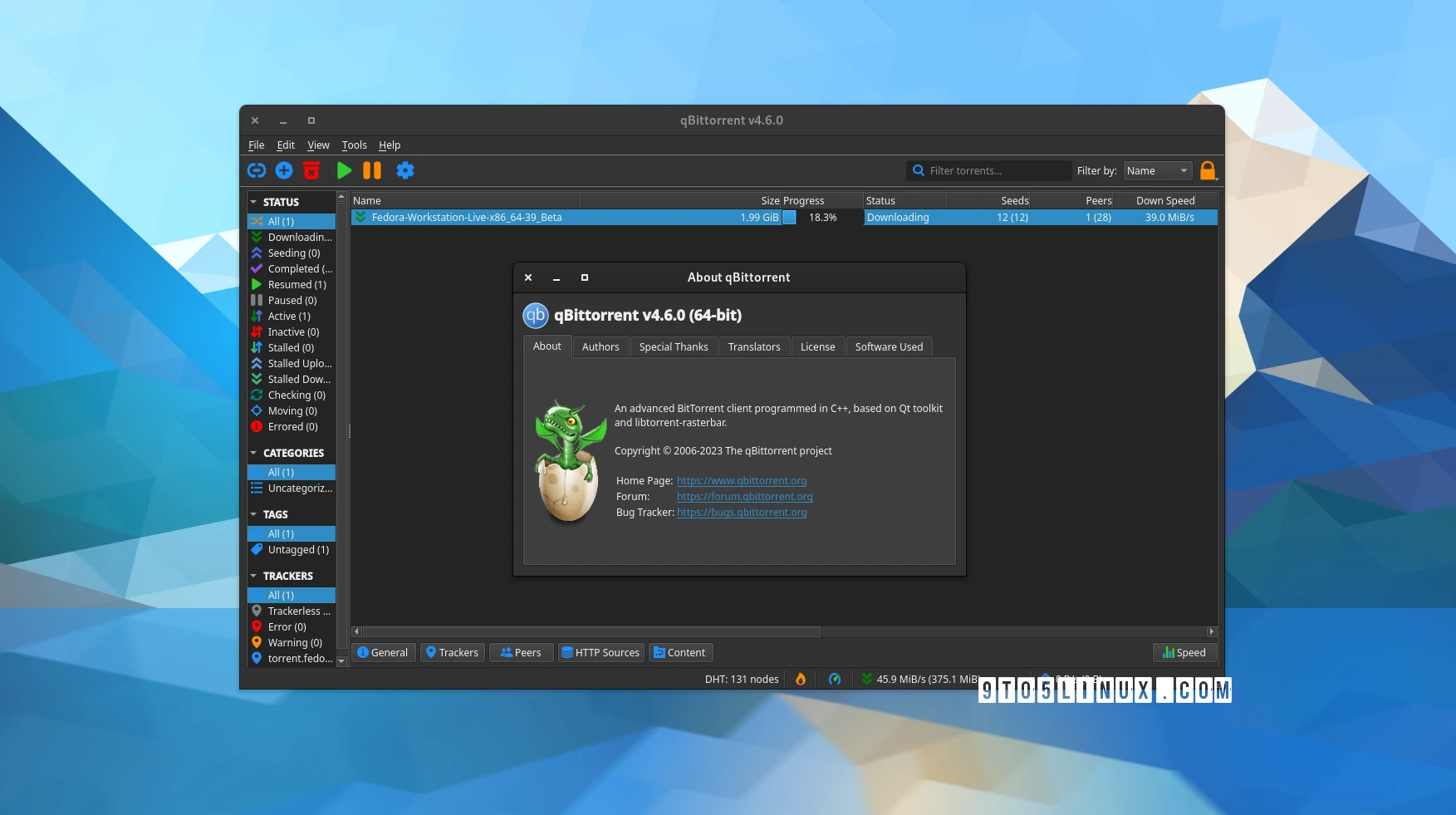
Task: Add a new torrent file
Action: 284,170
